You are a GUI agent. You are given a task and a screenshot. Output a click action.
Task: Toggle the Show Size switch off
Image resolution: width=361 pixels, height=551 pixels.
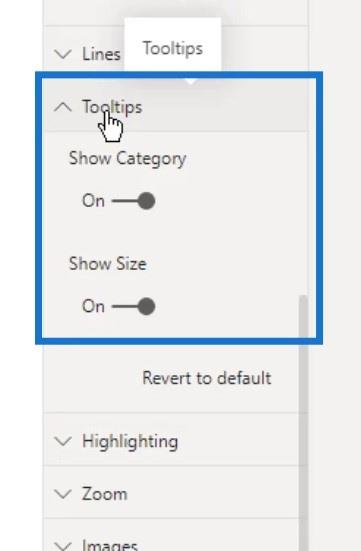point(134,306)
